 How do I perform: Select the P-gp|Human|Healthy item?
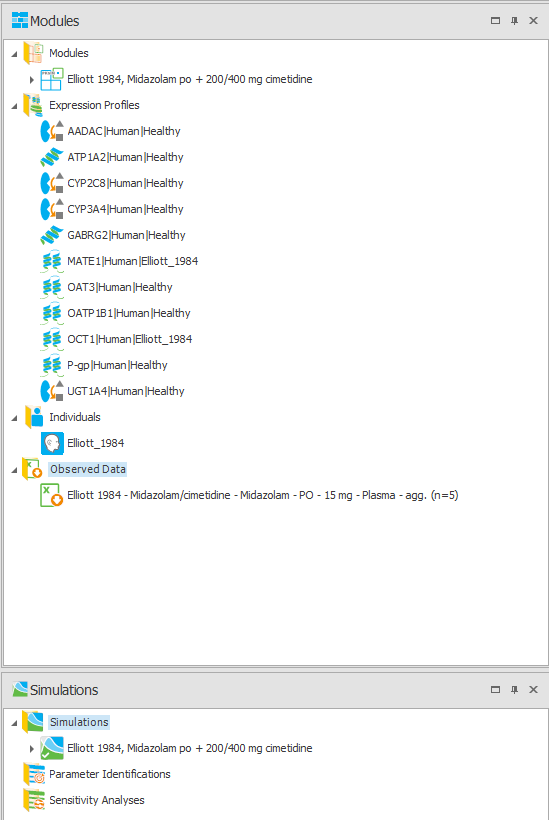[x=117, y=365]
